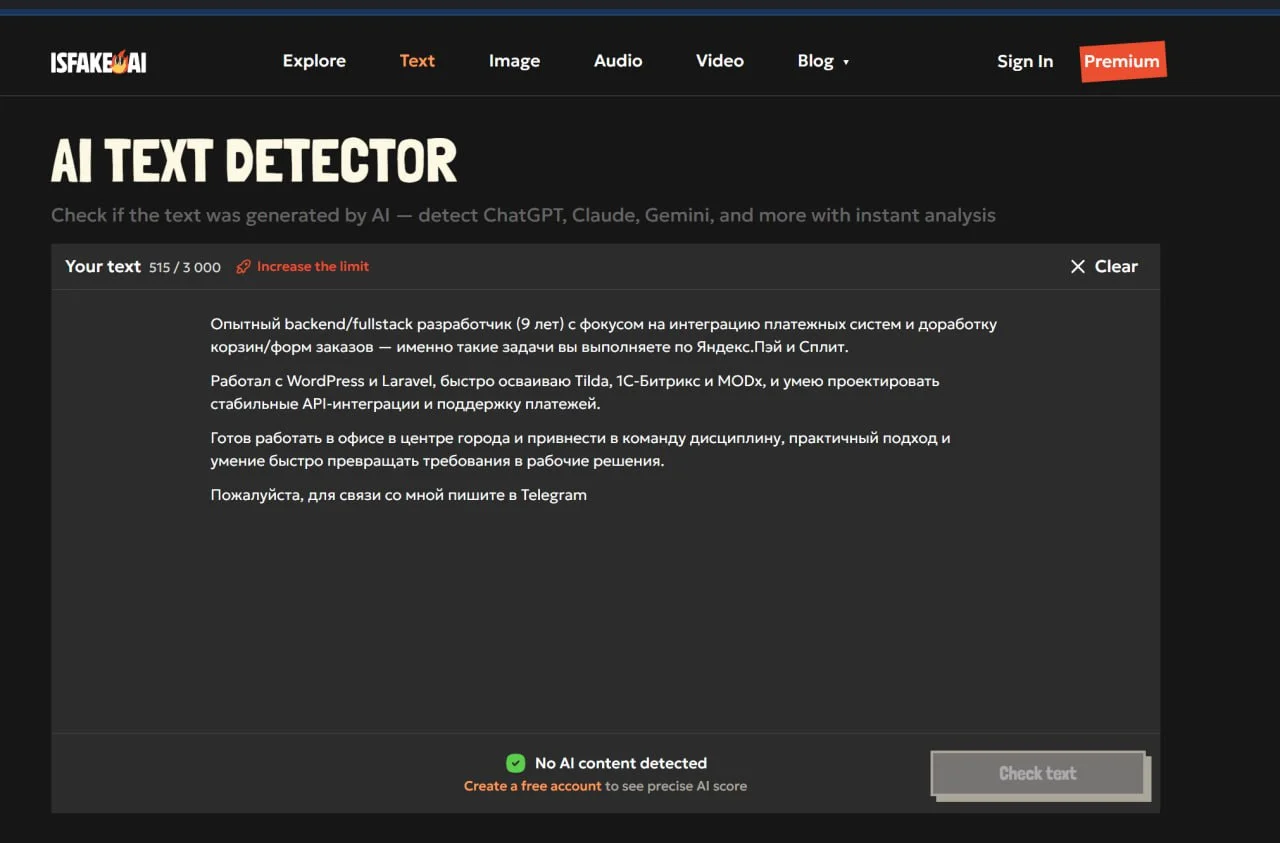Follow the Create a free account link
The width and height of the screenshot is (1280, 843).
(532, 786)
